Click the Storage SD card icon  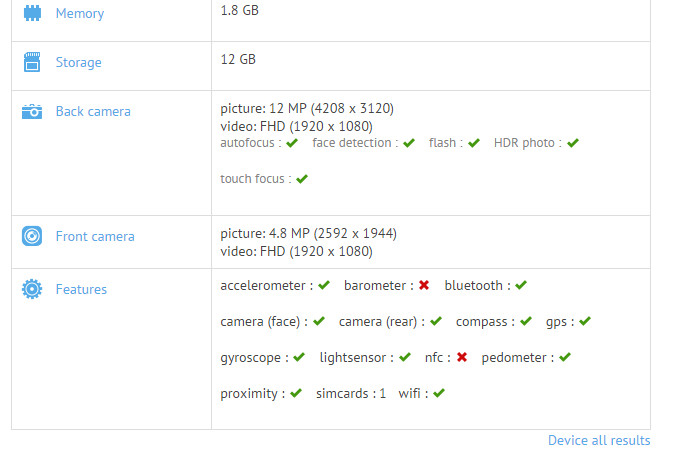(x=32, y=62)
